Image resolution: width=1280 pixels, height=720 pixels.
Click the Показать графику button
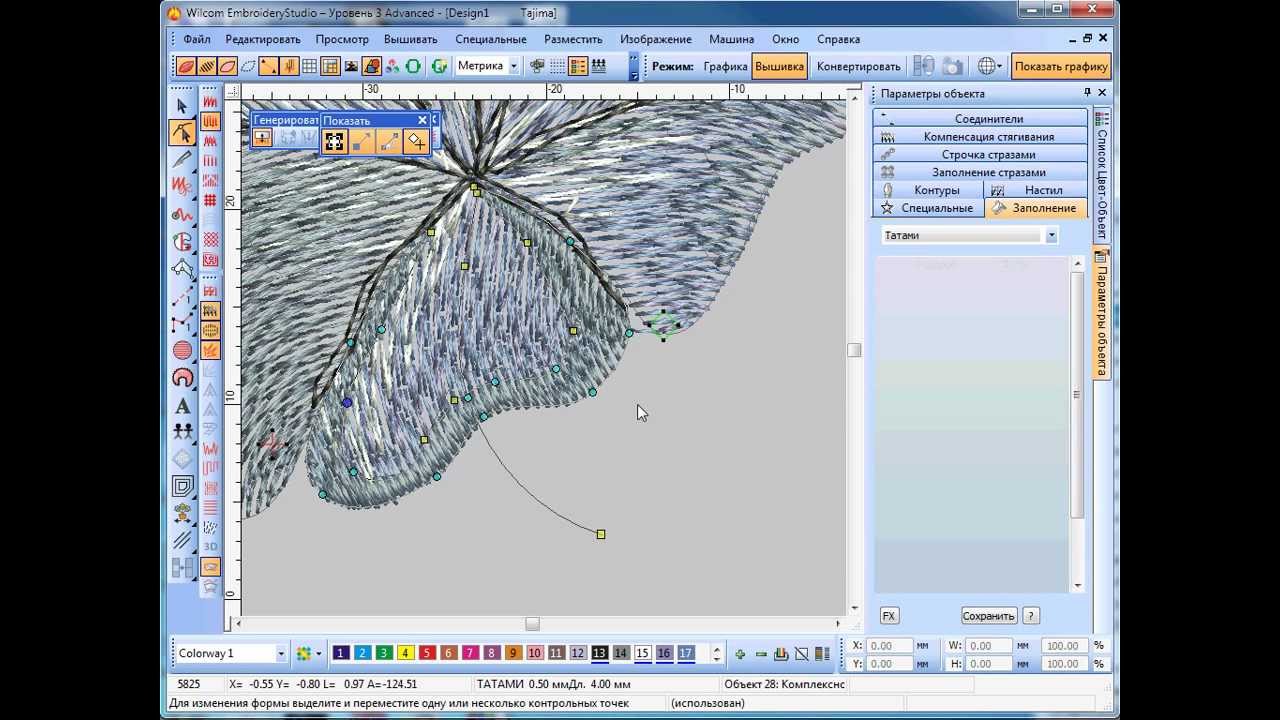(x=1061, y=67)
